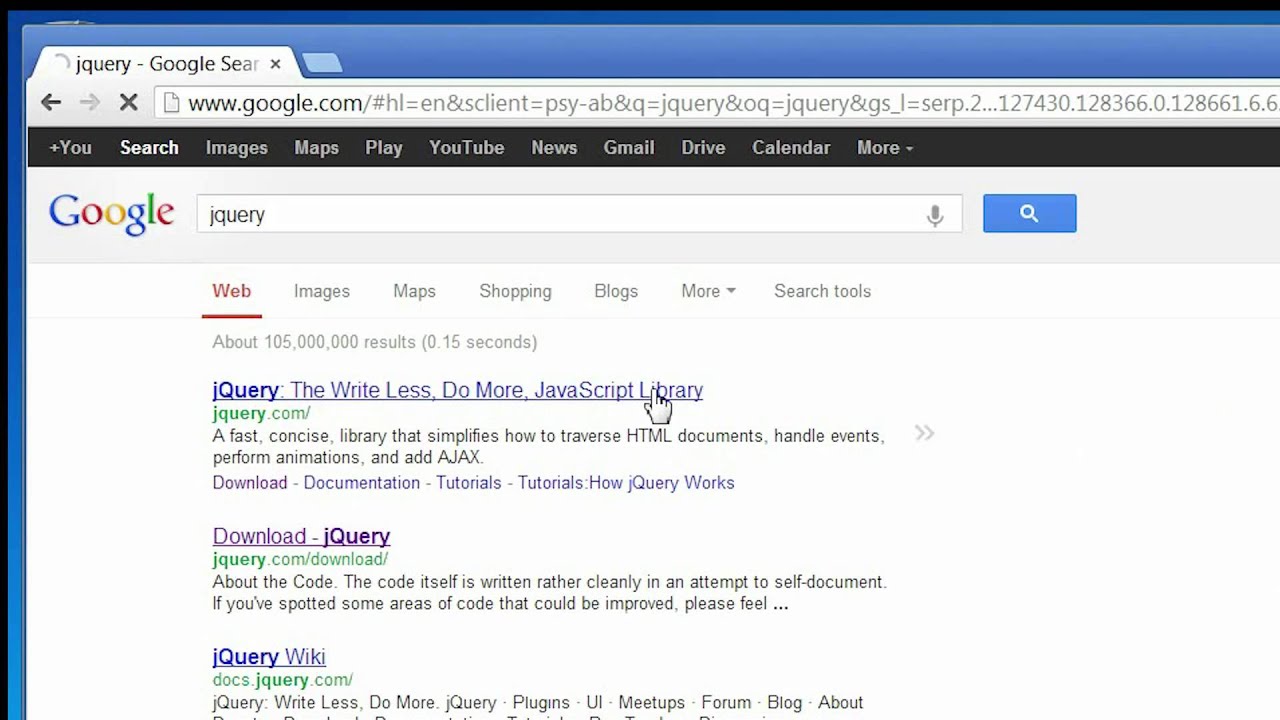This screenshot has width=1280, height=720.
Task: Click the Google logo
Action: coord(111,214)
